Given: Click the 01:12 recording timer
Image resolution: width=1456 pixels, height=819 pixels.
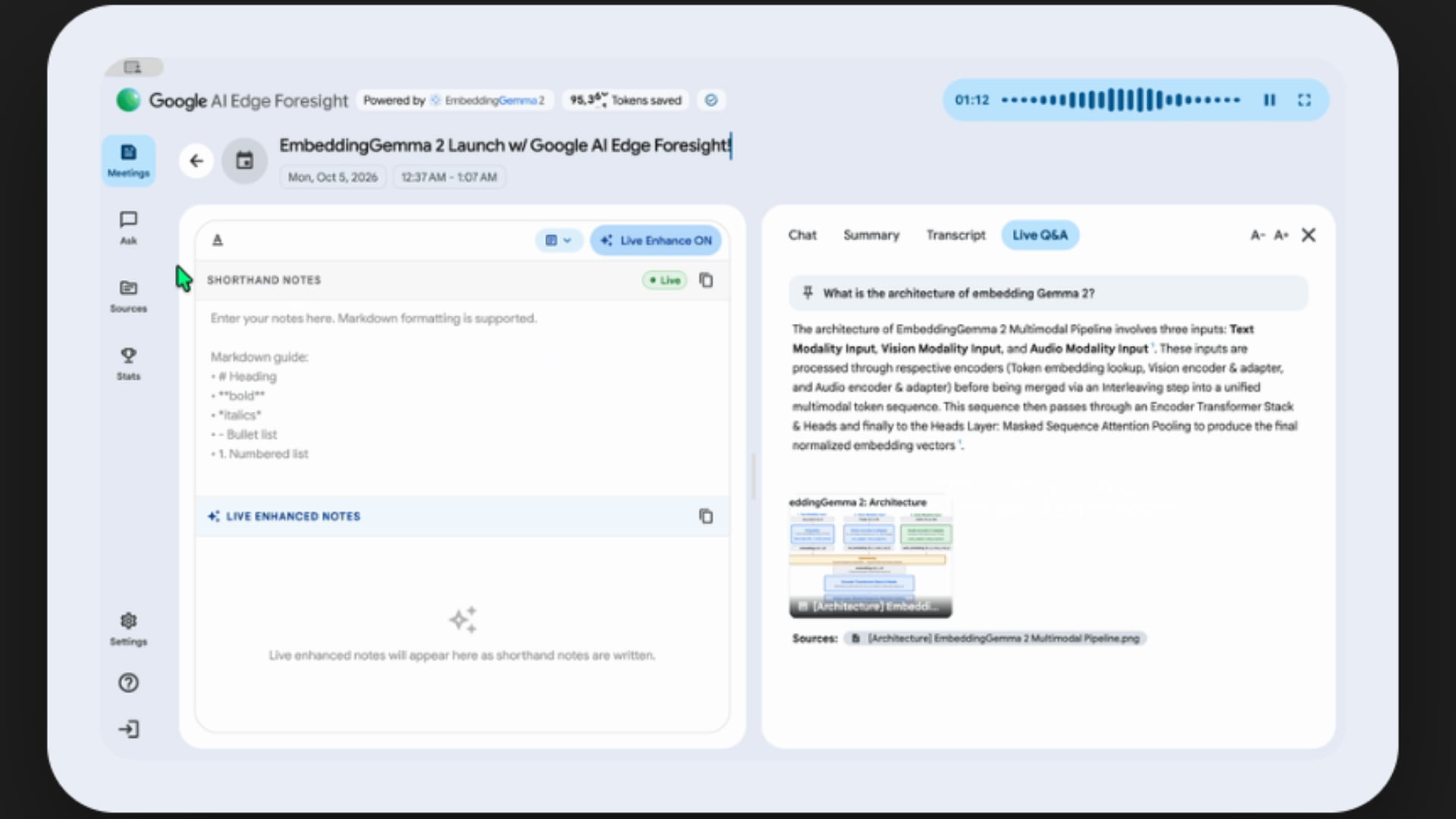Looking at the screenshot, I should coord(971,100).
